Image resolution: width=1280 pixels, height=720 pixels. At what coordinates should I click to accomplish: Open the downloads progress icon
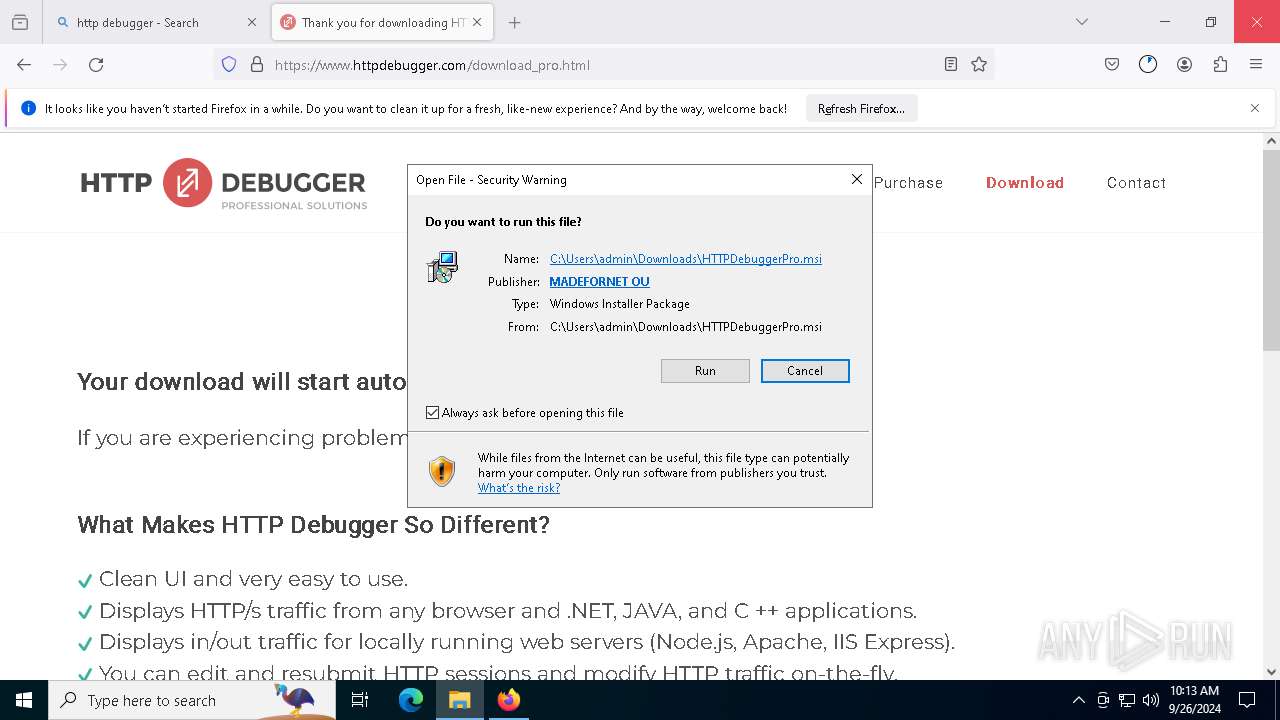pos(1148,65)
